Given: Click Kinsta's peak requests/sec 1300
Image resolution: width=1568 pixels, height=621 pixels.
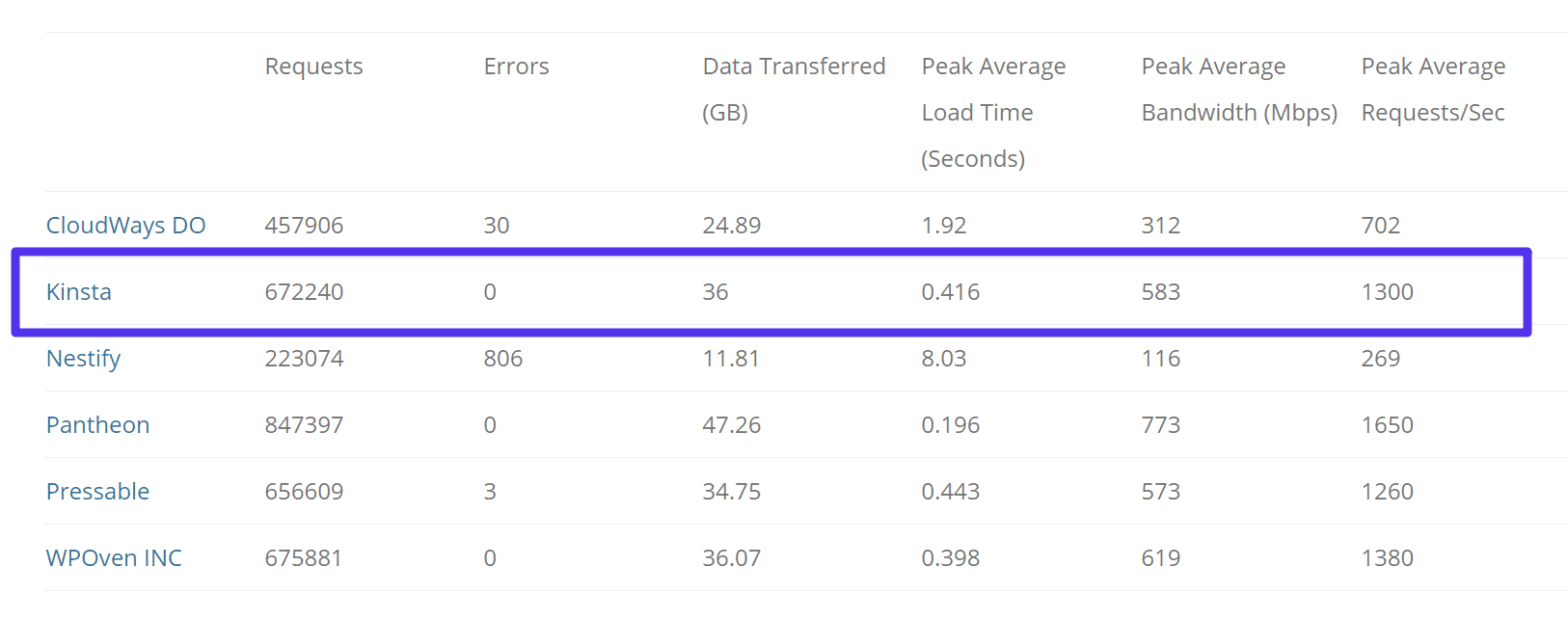Looking at the screenshot, I should 1387,292.
